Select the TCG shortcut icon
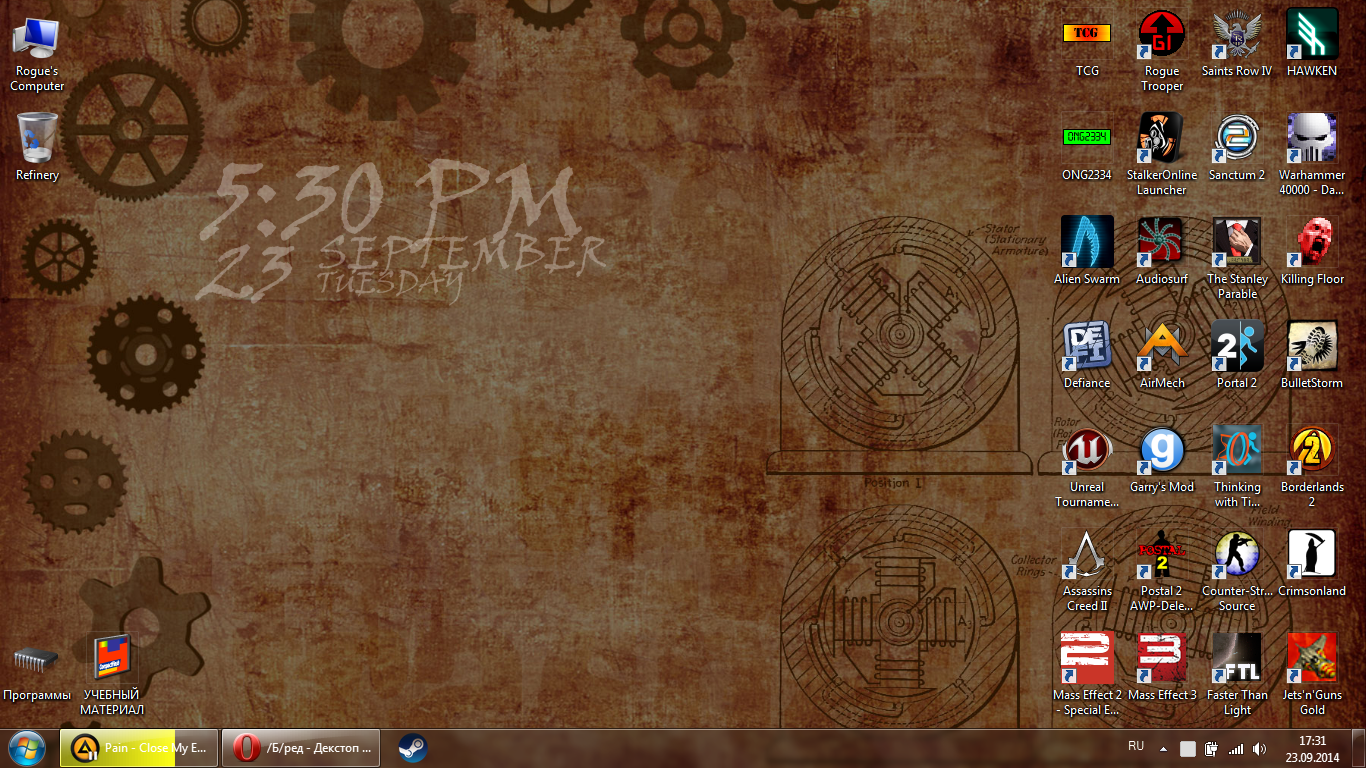Viewport: 1366px width, 768px height. 1087,45
